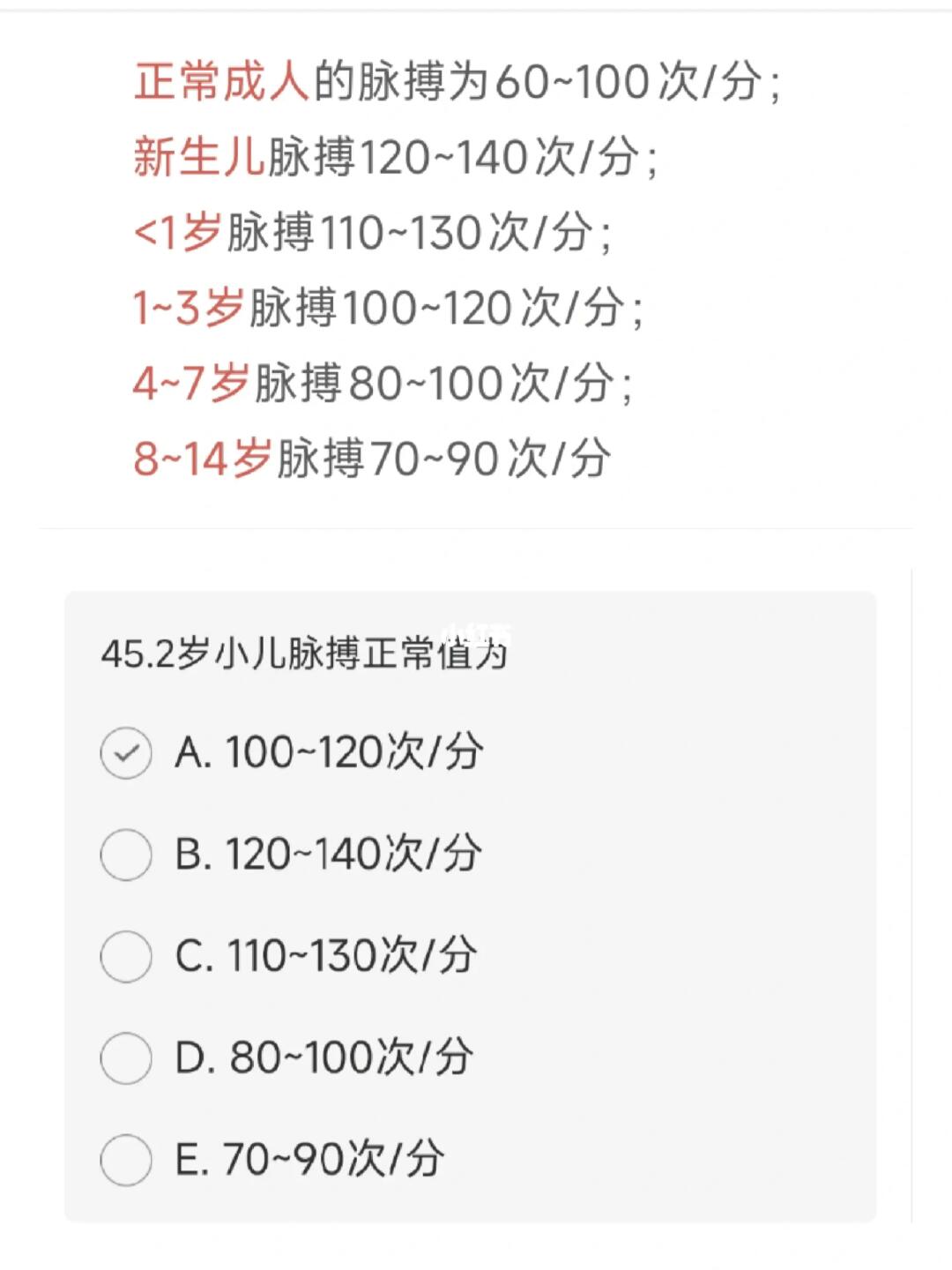Viewport: 952px width, 1270px height.
Task: Choose answer text 120~140次/分
Action: click(353, 854)
